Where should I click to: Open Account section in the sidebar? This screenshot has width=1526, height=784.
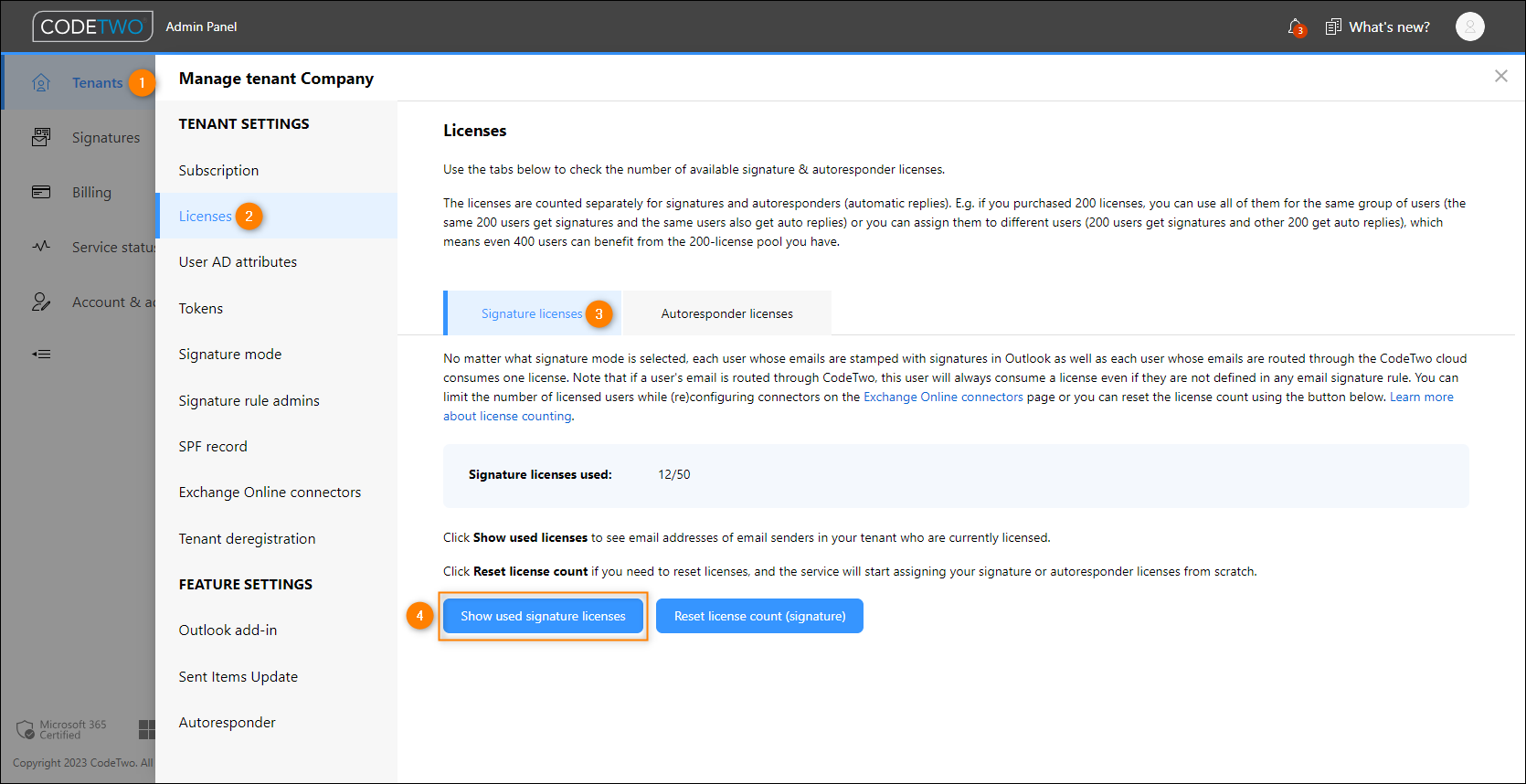tap(113, 302)
